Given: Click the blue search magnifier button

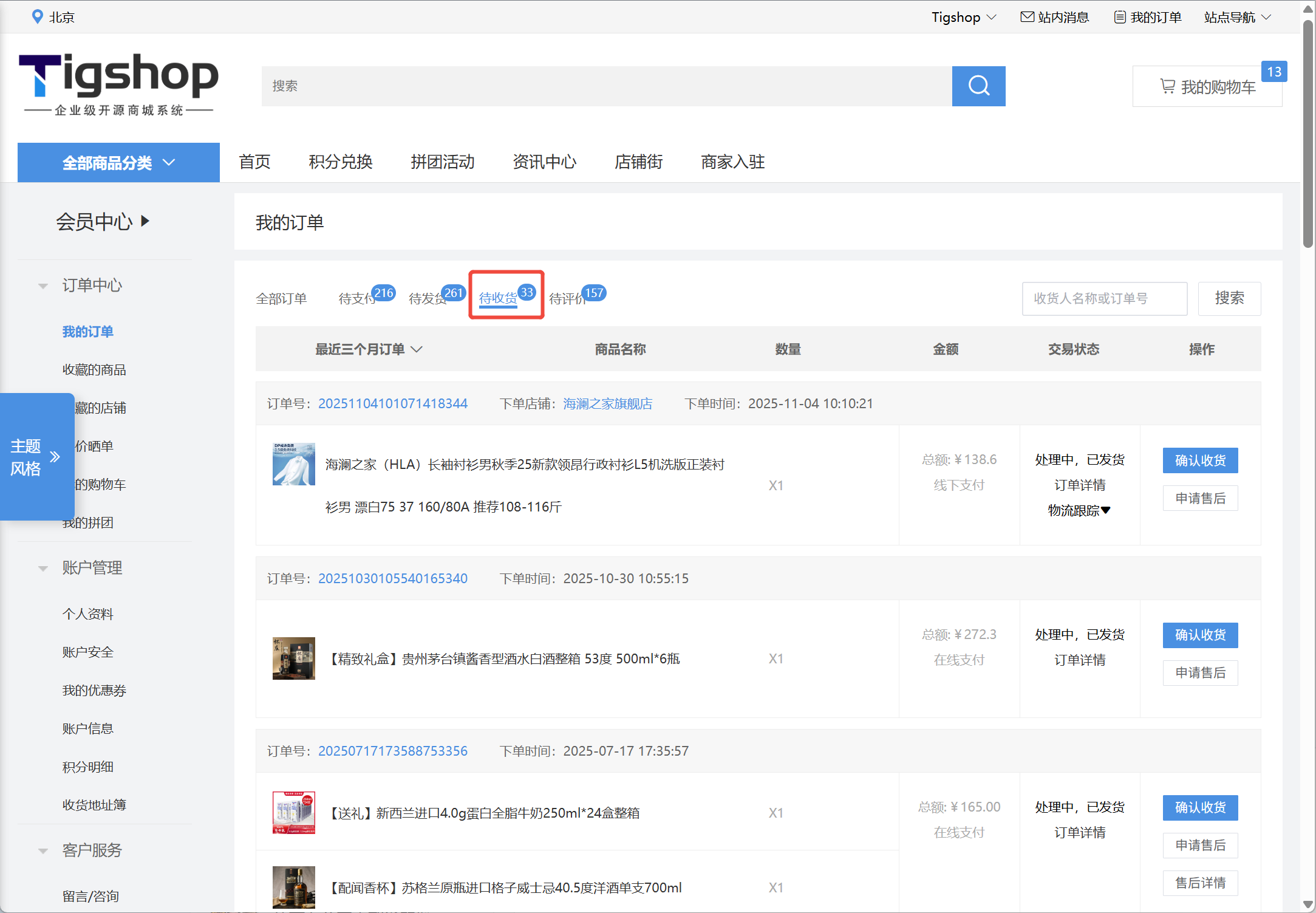Looking at the screenshot, I should coord(978,86).
